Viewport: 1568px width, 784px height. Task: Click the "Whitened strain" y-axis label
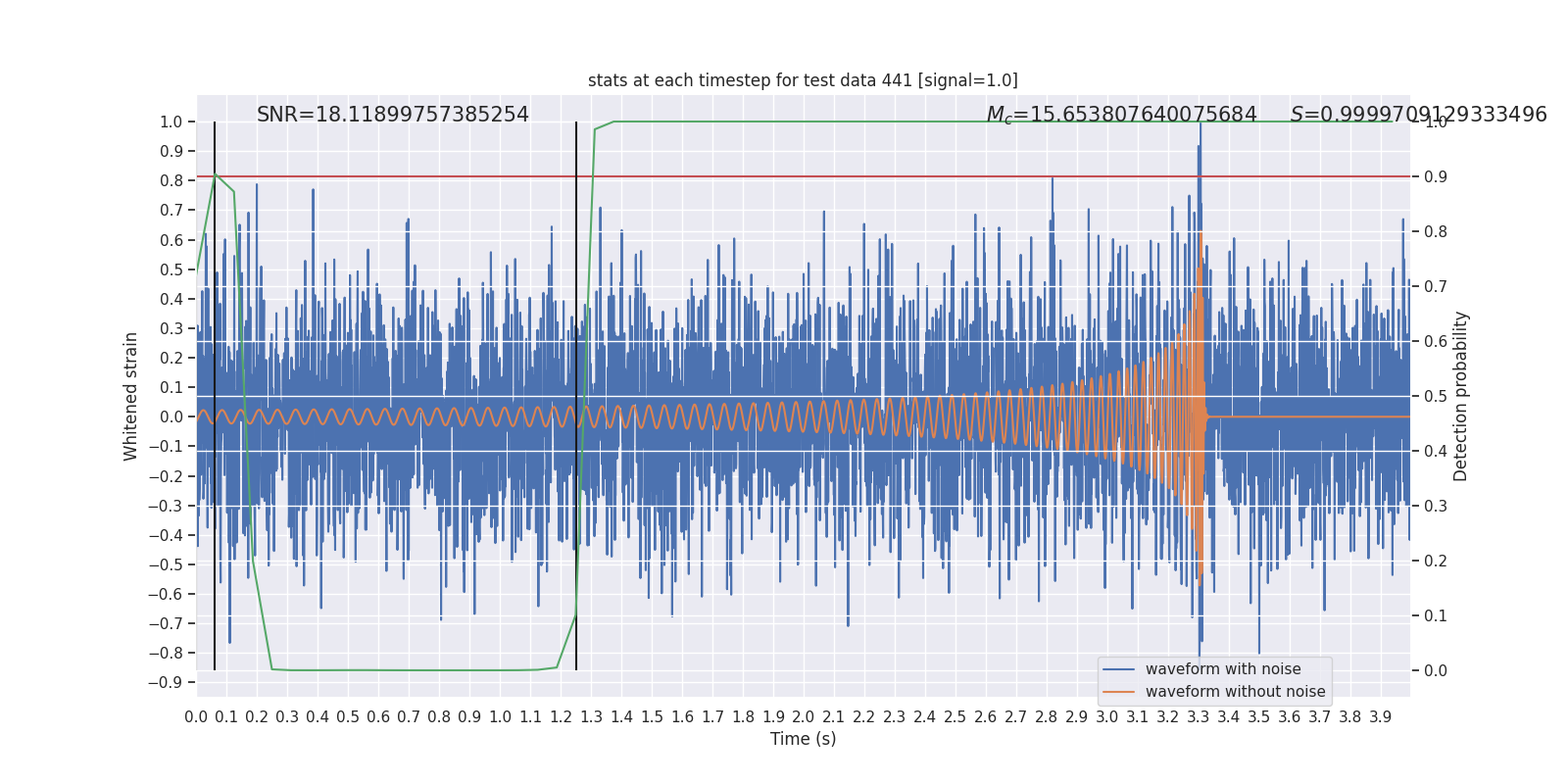point(131,396)
